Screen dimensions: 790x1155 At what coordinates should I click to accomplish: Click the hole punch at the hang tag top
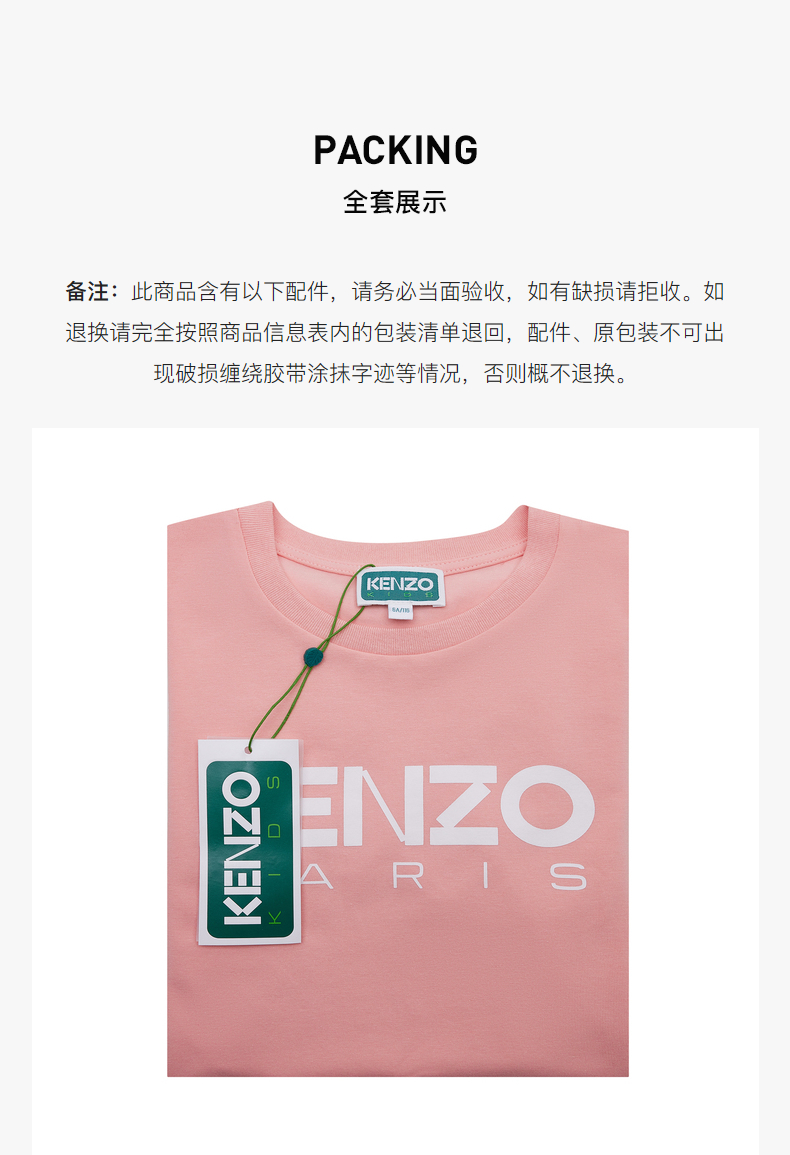click(248, 749)
